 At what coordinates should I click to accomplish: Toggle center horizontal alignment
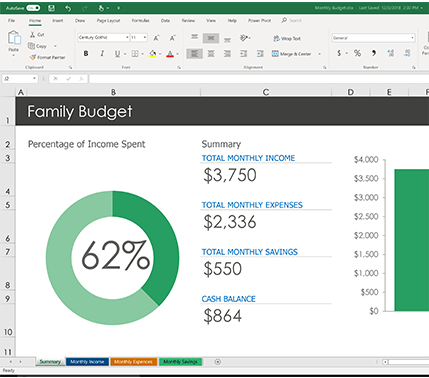[211, 53]
